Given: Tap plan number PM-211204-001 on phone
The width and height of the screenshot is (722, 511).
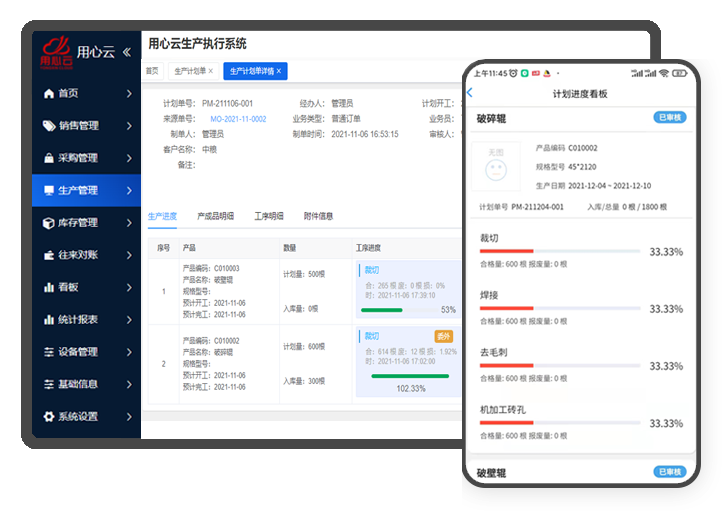Looking at the screenshot, I should pyautogui.click(x=537, y=207).
